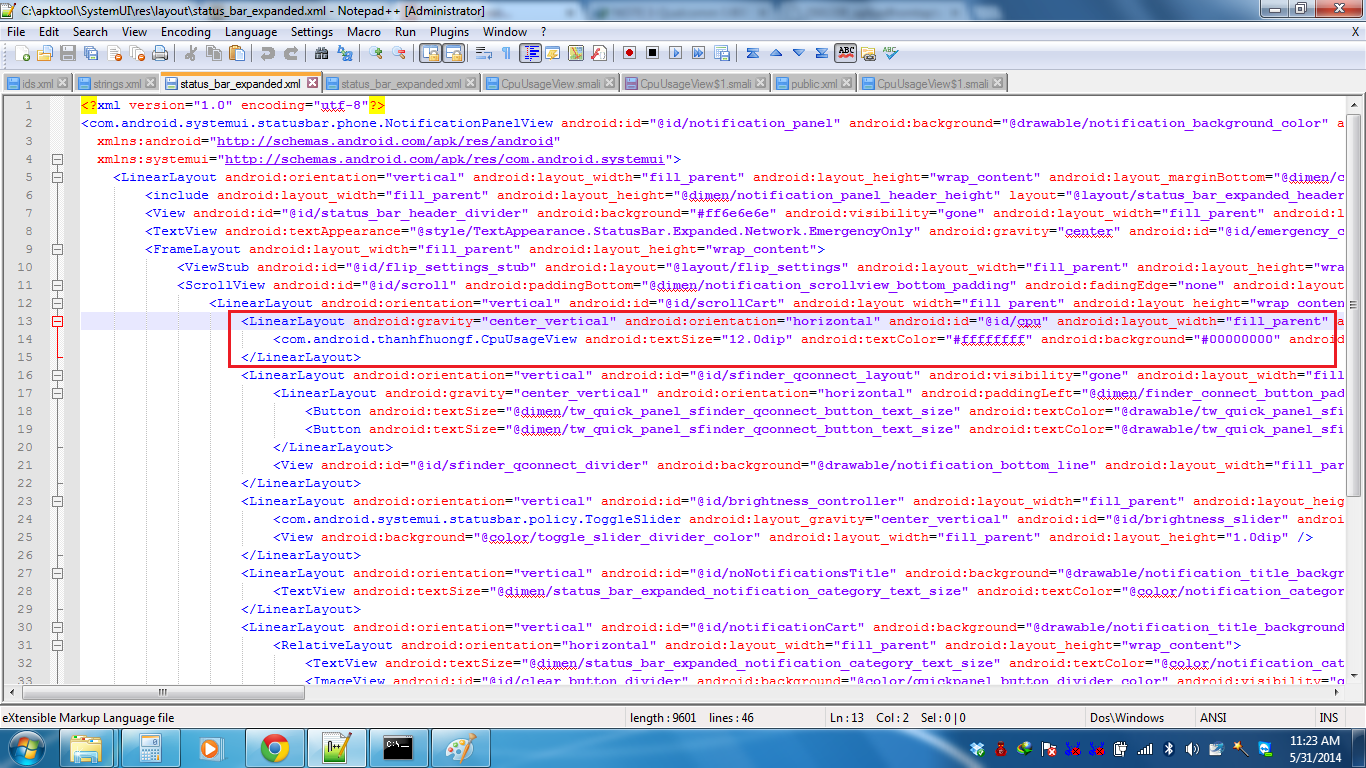Screen dimensions: 1366x768
Task: Click the Save All toolbar icon
Action: tap(90, 53)
